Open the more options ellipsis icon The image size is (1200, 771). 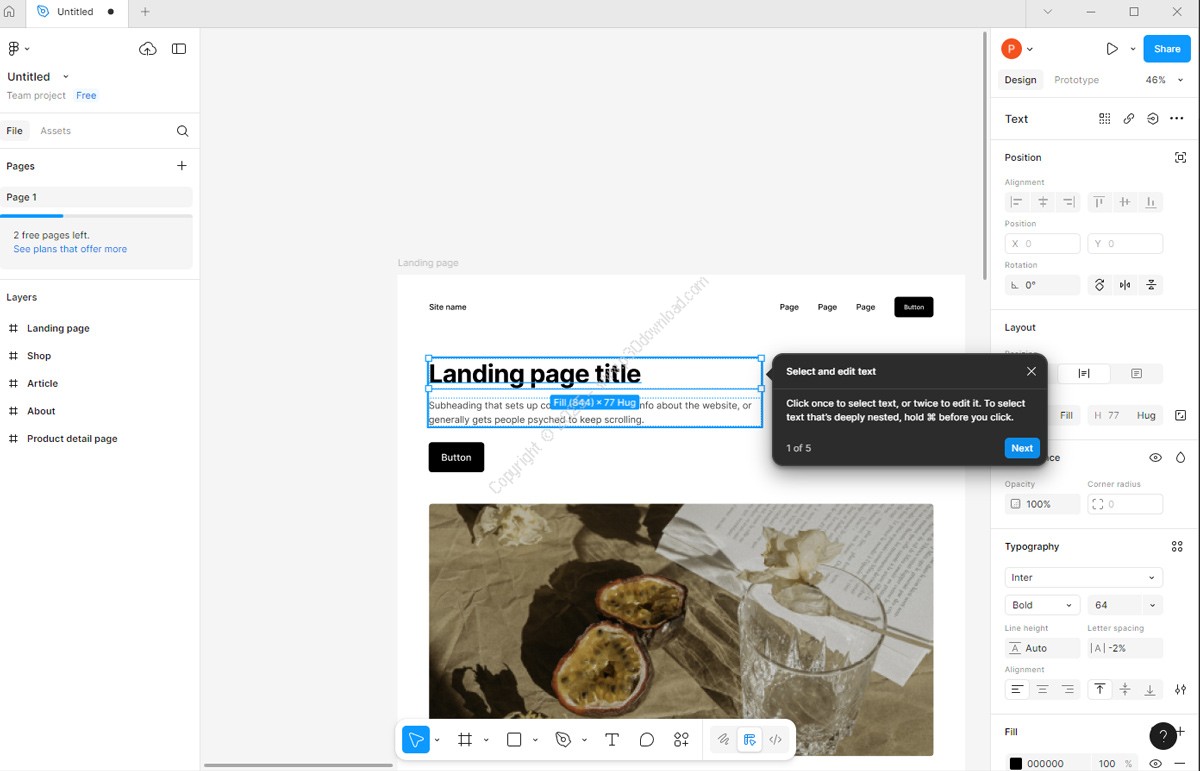(1177, 118)
